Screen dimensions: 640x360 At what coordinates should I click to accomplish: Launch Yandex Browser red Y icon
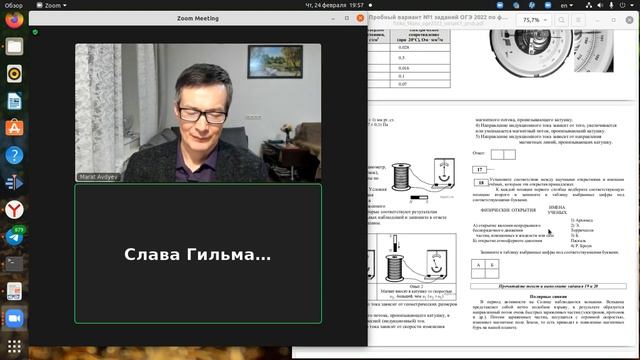[14, 210]
